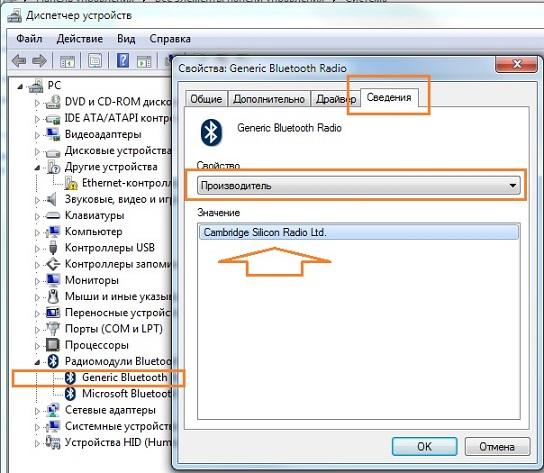Select the Компьютер tree row label
This screenshot has width=544, height=473.
(x=93, y=231)
